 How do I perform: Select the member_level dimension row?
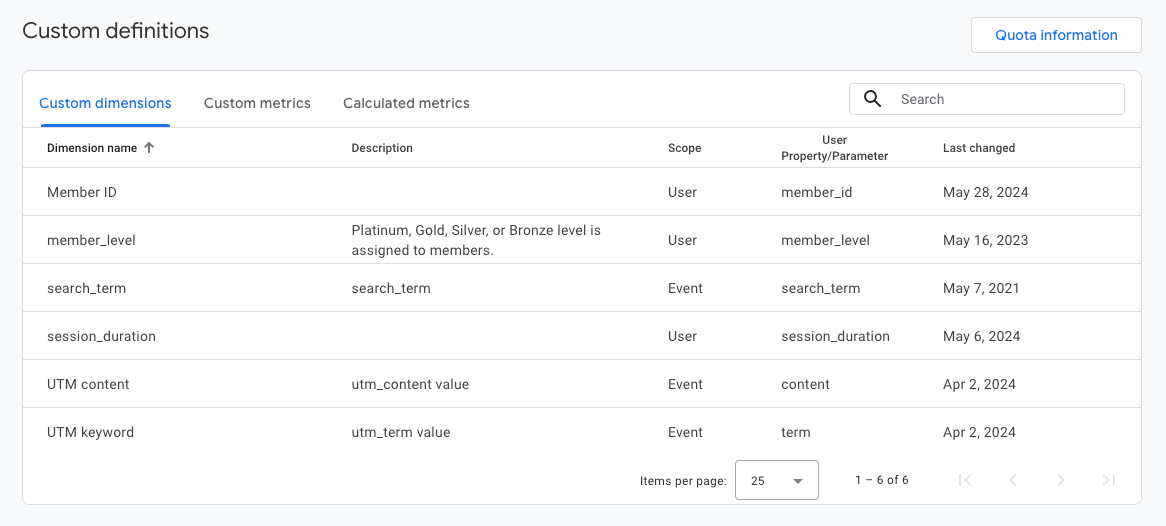click(91, 240)
